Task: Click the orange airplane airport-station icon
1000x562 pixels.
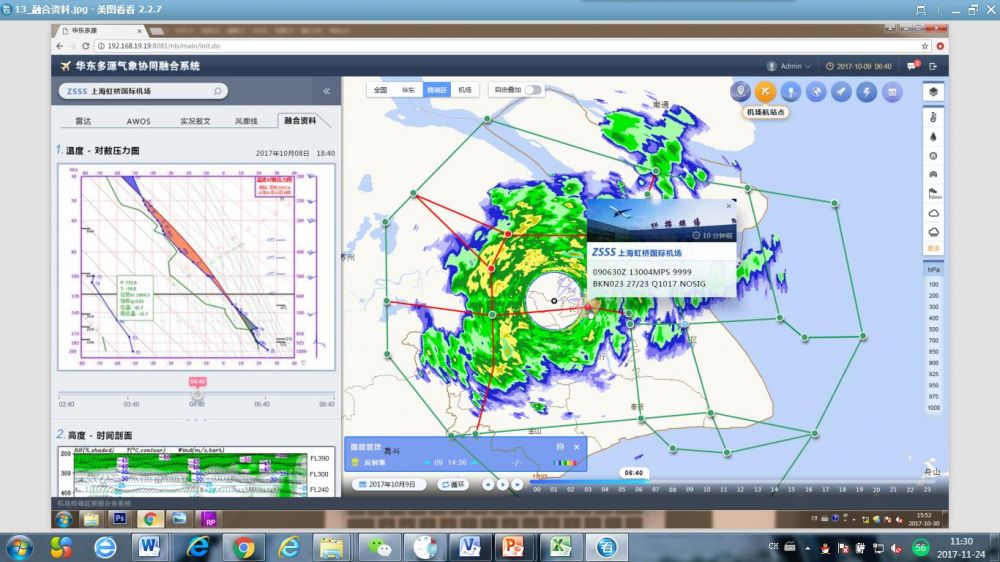Action: pyautogui.click(x=765, y=92)
